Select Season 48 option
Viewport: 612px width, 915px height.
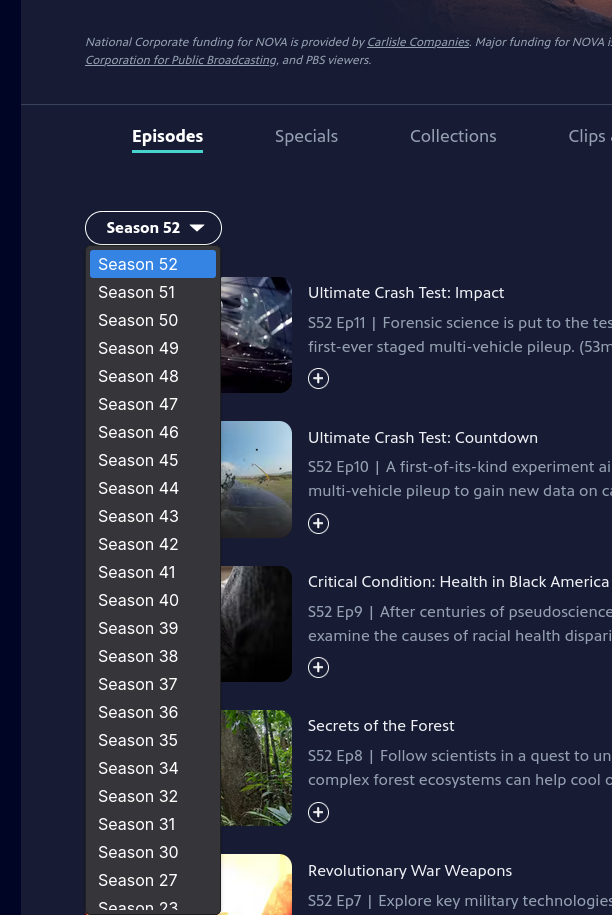point(153,376)
